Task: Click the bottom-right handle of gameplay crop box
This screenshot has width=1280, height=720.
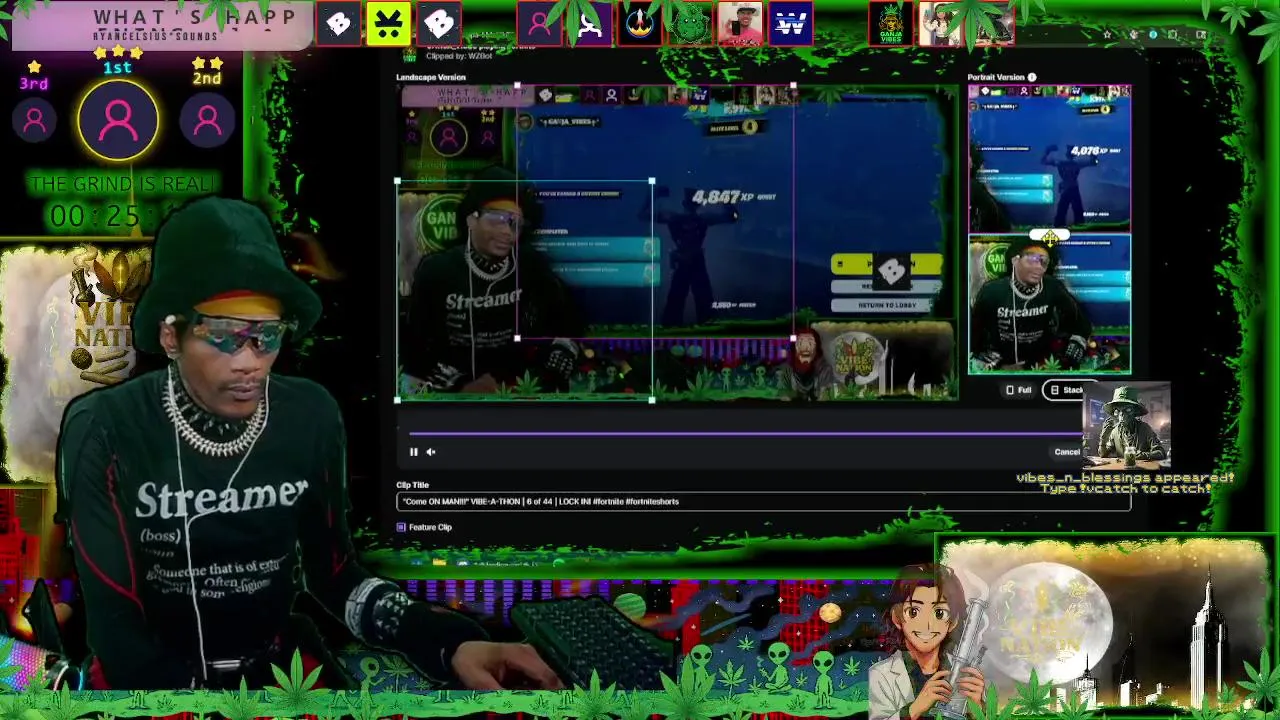Action: (793, 338)
